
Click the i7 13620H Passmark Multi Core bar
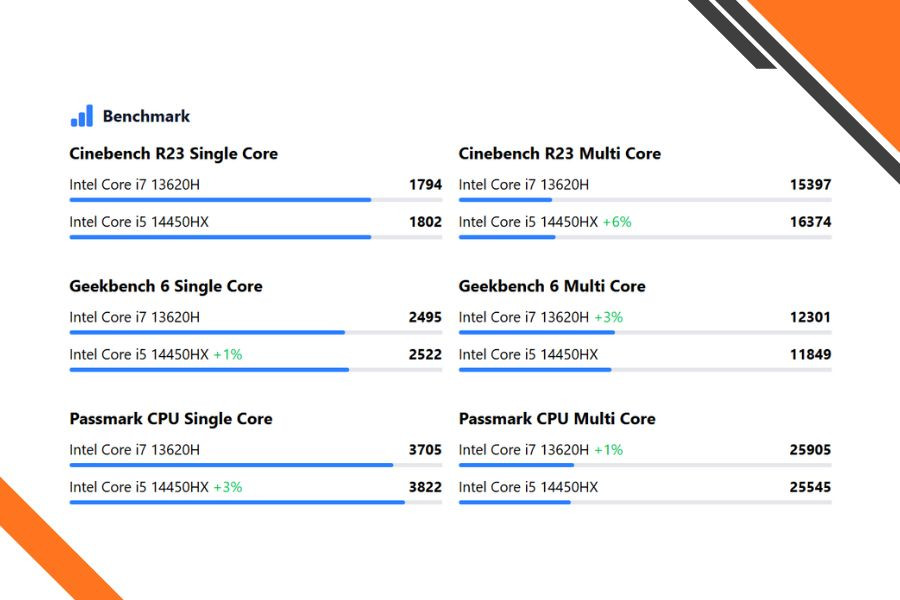[516, 465]
